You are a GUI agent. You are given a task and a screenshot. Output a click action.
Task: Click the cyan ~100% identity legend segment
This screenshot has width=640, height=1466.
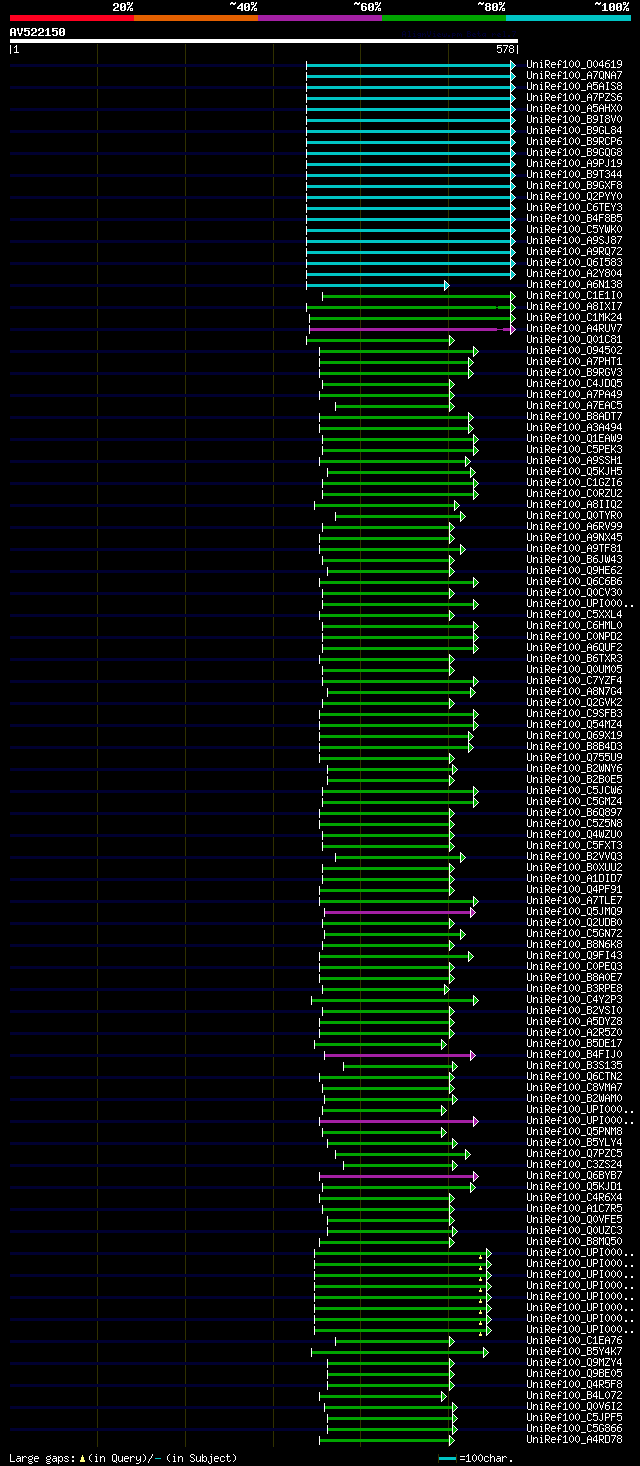point(568,18)
